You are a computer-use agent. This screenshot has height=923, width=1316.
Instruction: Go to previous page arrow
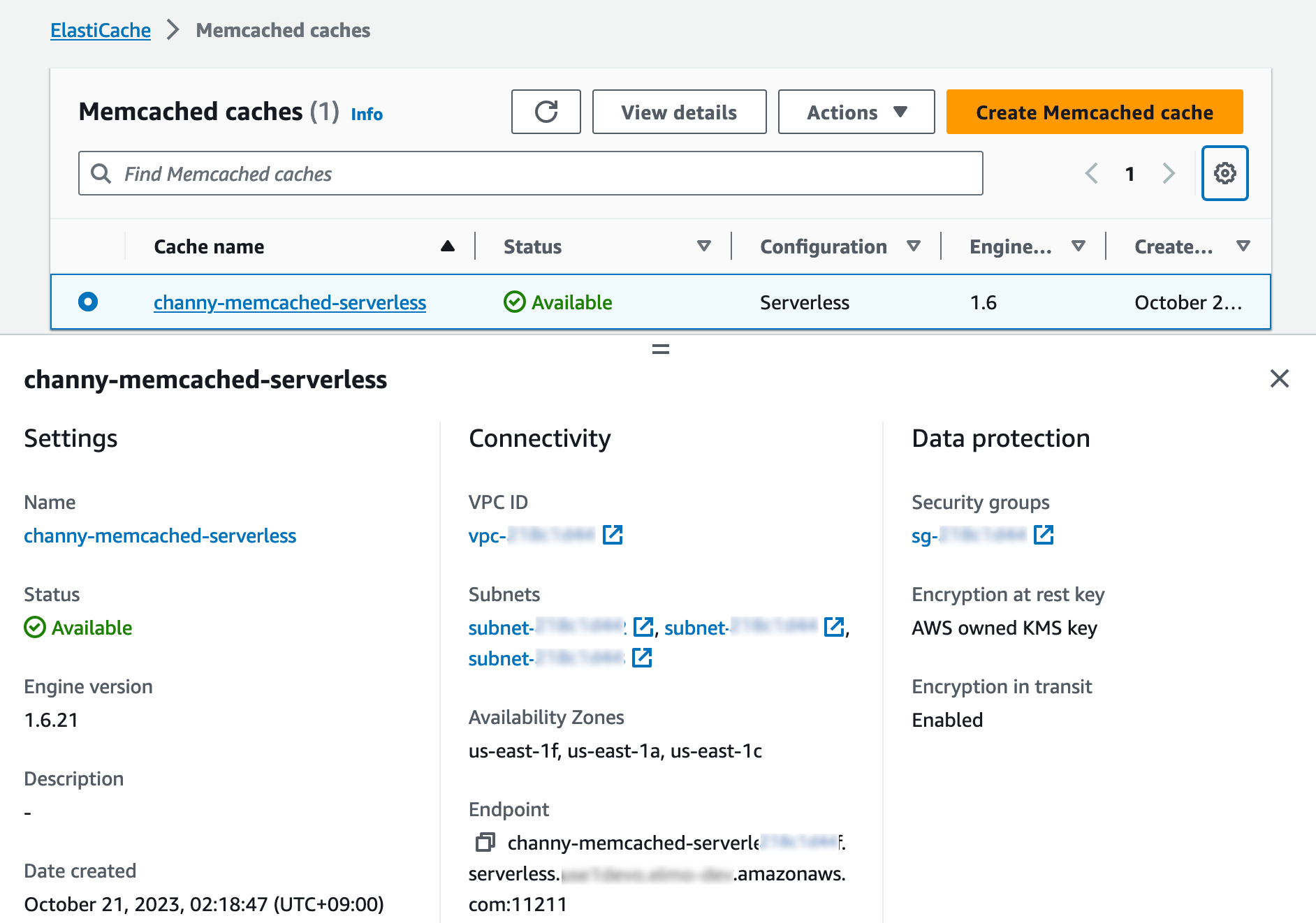(1092, 173)
